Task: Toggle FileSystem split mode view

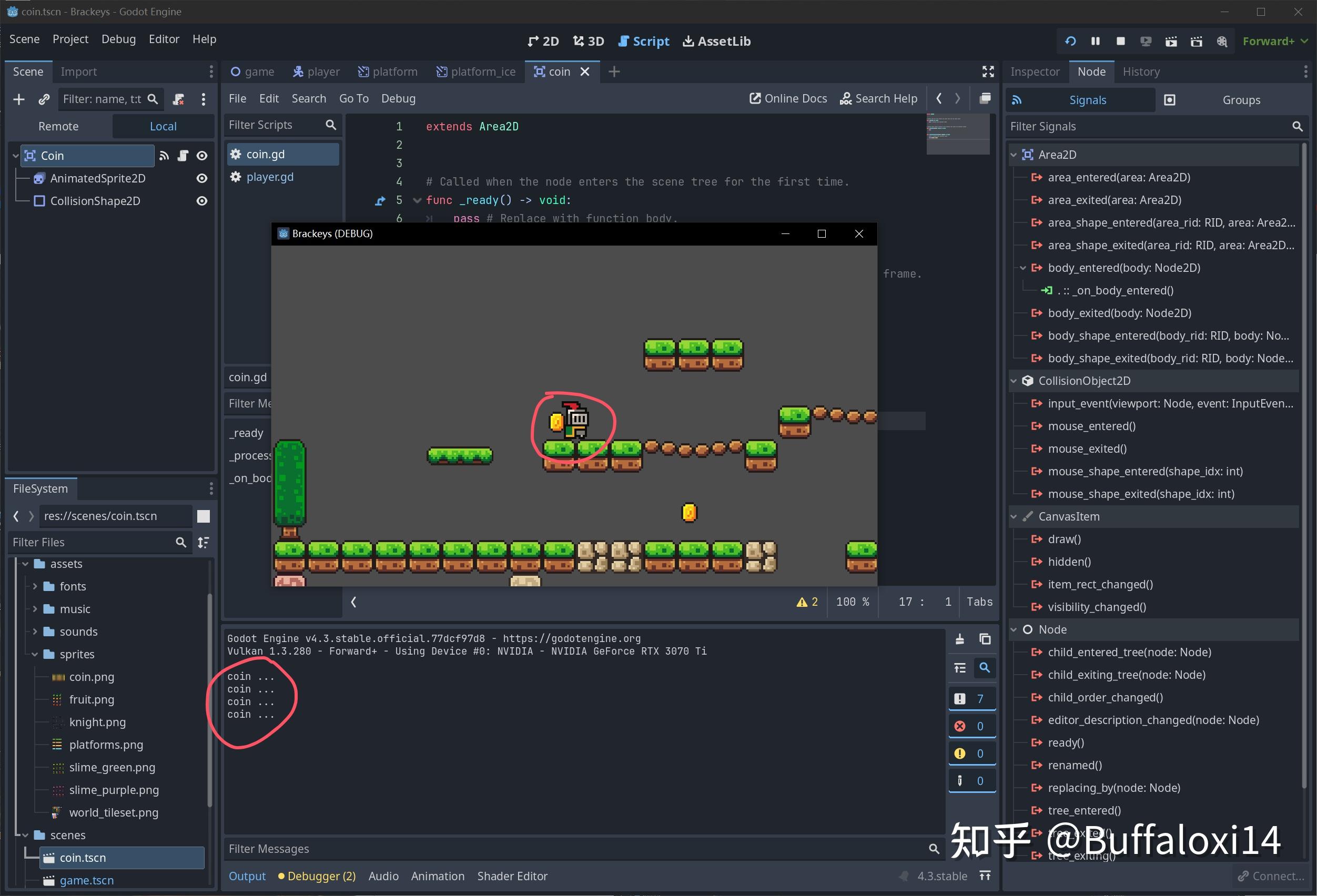Action: point(204,516)
